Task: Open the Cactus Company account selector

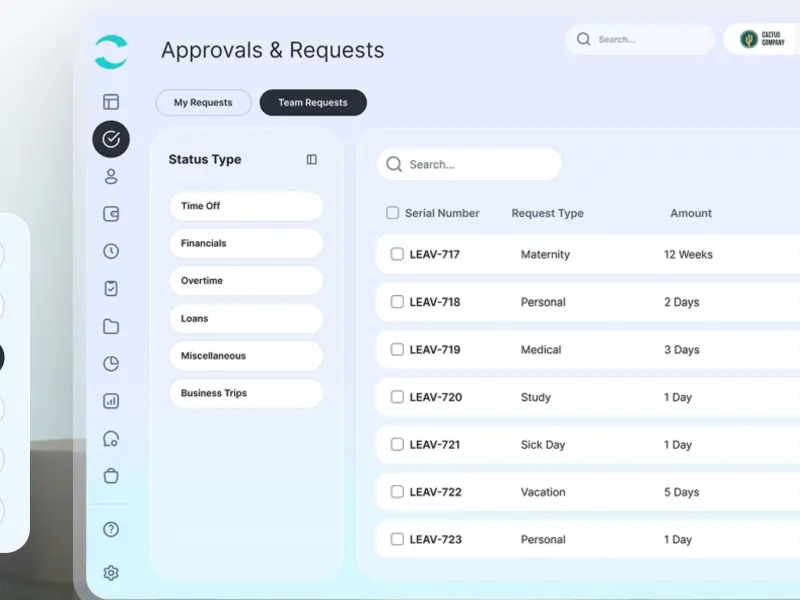Action: pos(761,39)
